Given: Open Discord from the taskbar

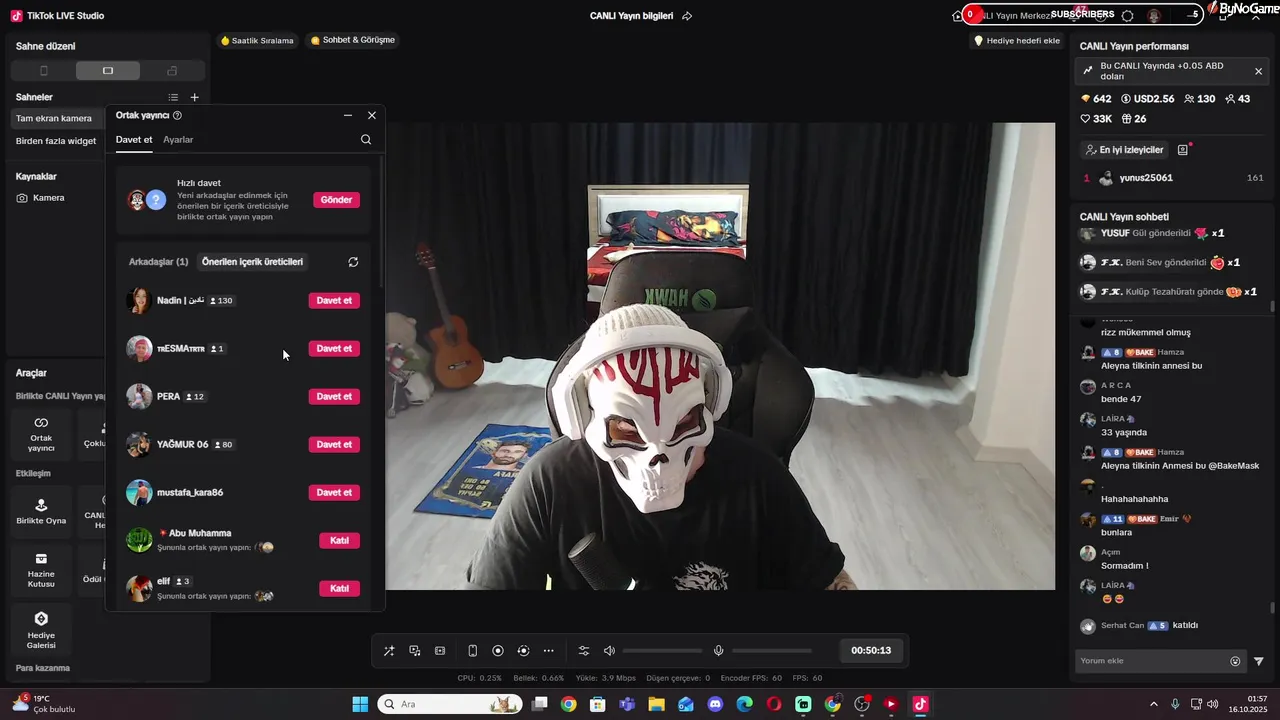Looking at the screenshot, I should click(x=715, y=705).
